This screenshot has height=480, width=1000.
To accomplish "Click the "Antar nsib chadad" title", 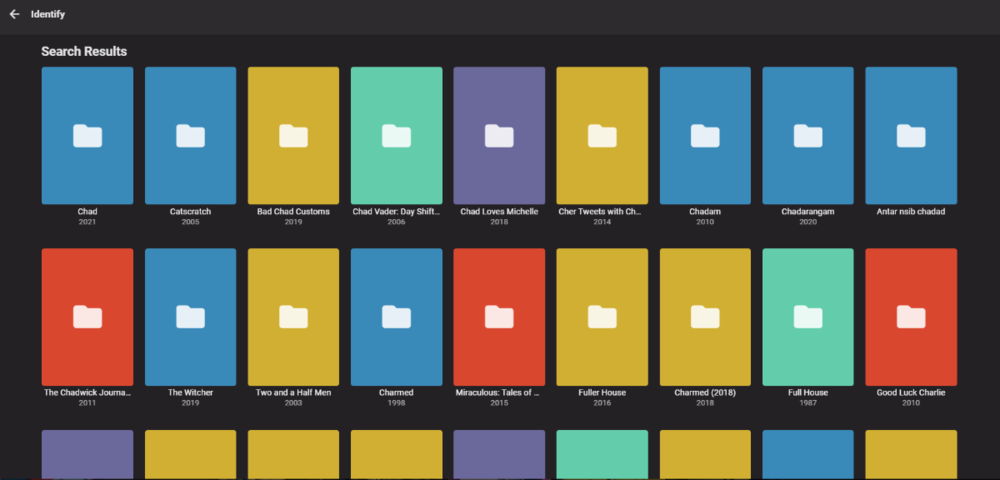I will (911, 212).
